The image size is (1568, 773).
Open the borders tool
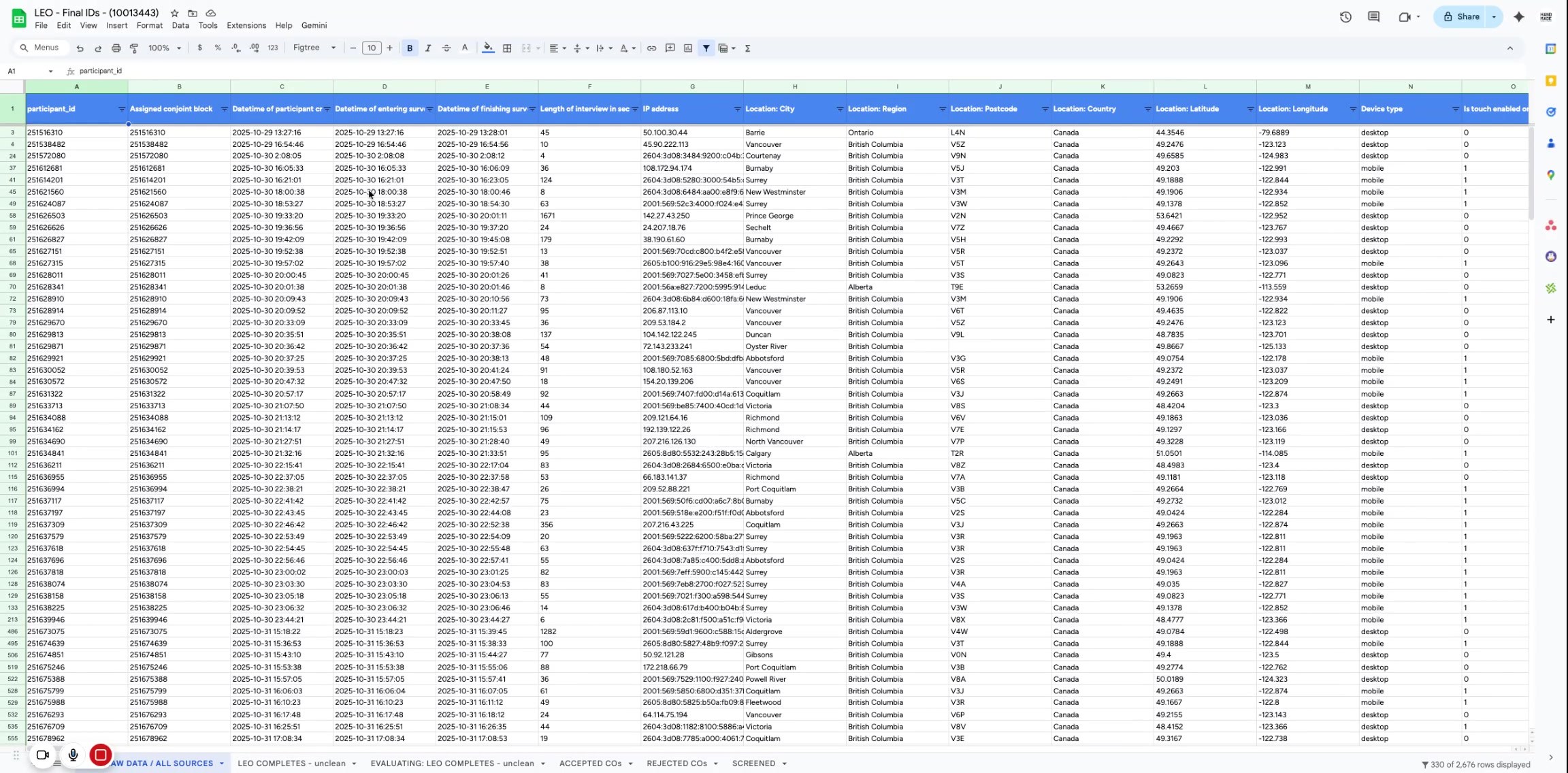click(x=507, y=48)
